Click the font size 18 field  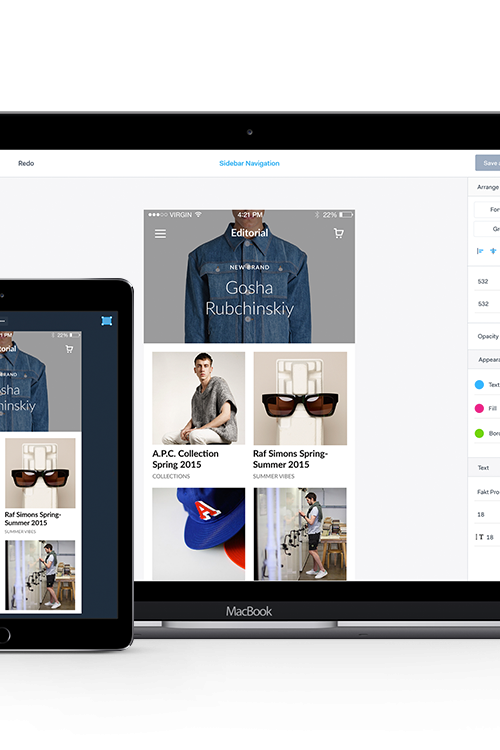coord(487,515)
